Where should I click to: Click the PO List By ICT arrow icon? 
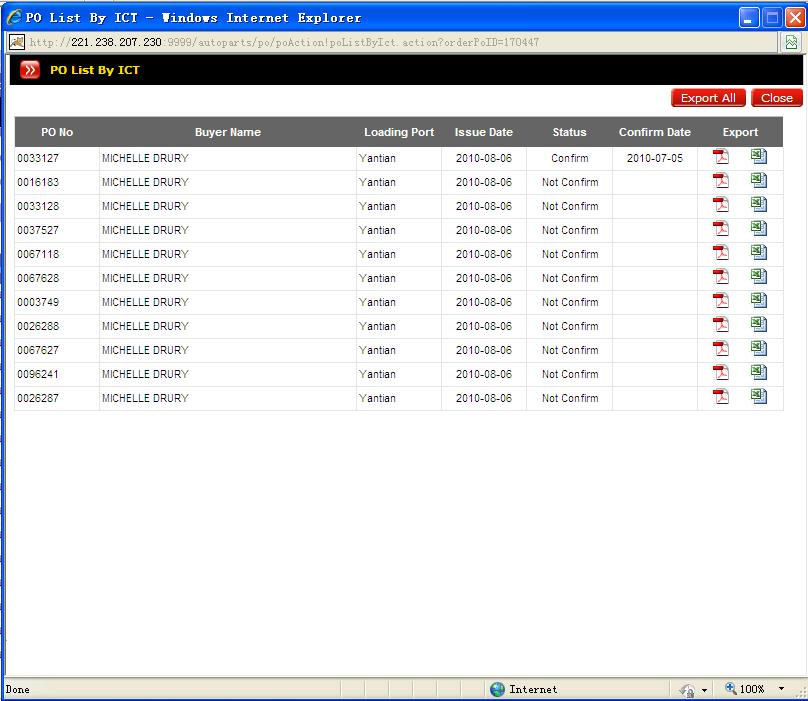pyautogui.click(x=30, y=70)
